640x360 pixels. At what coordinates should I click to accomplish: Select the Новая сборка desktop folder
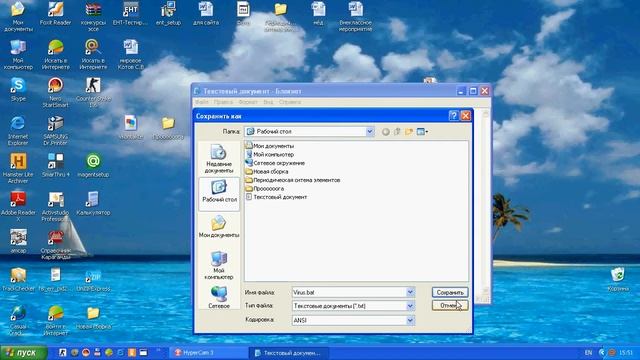click(x=93, y=318)
